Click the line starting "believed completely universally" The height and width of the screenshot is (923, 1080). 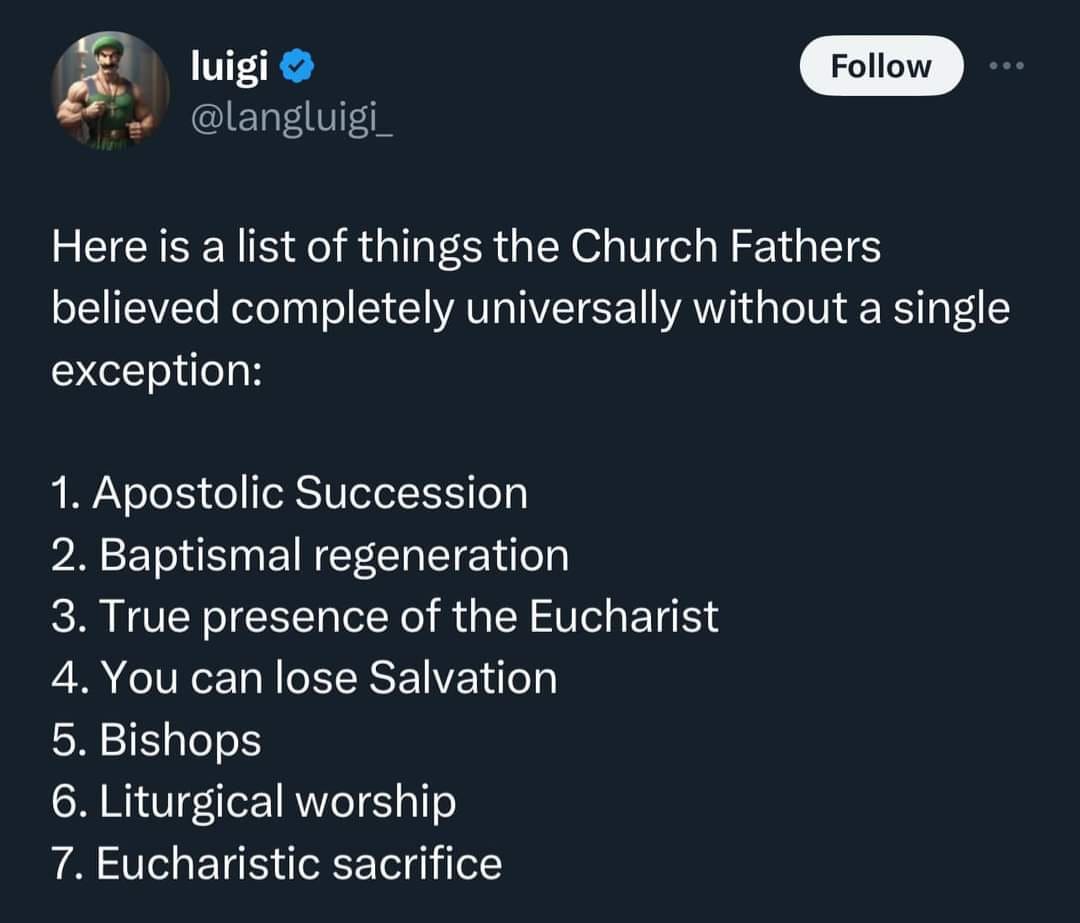point(530,309)
